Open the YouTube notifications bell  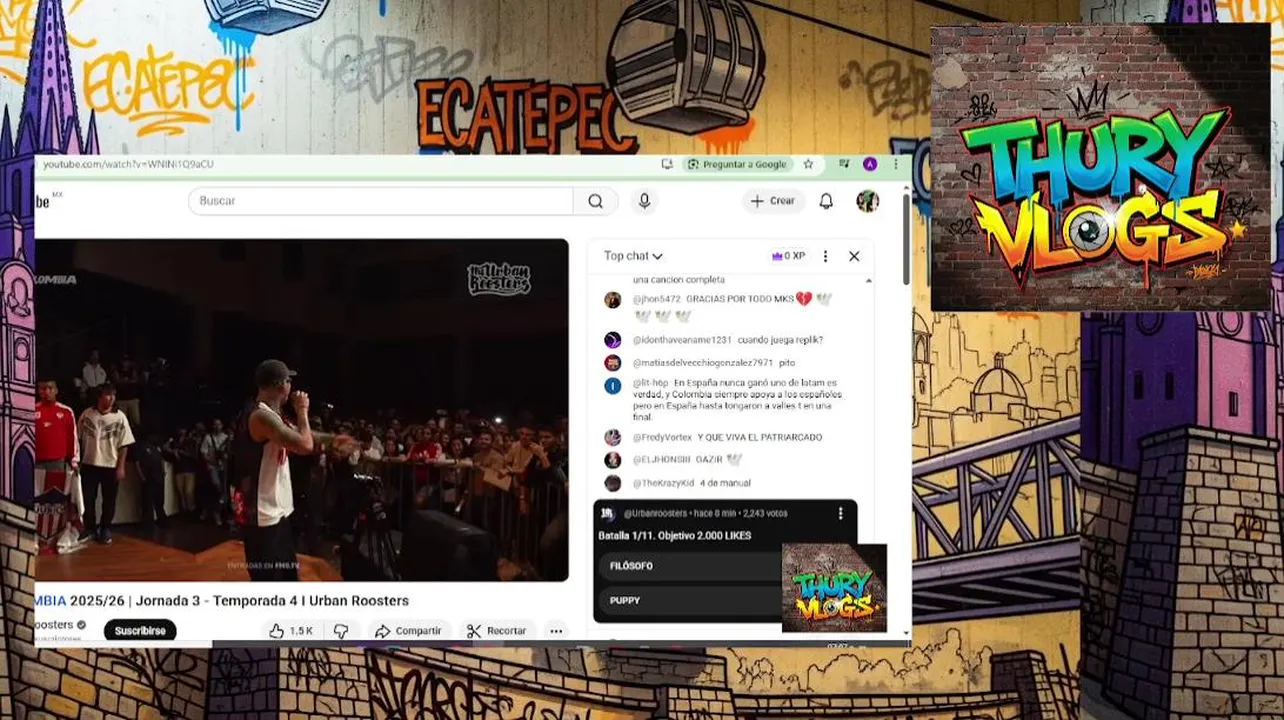(826, 201)
